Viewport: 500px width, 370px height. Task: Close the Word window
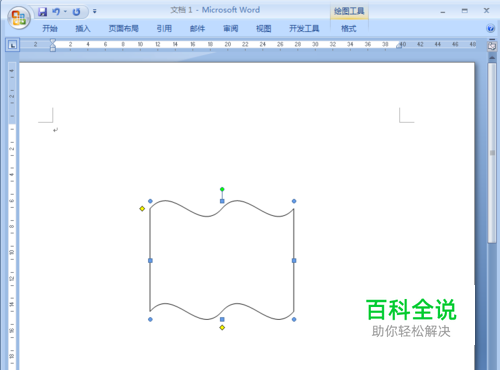486,11
